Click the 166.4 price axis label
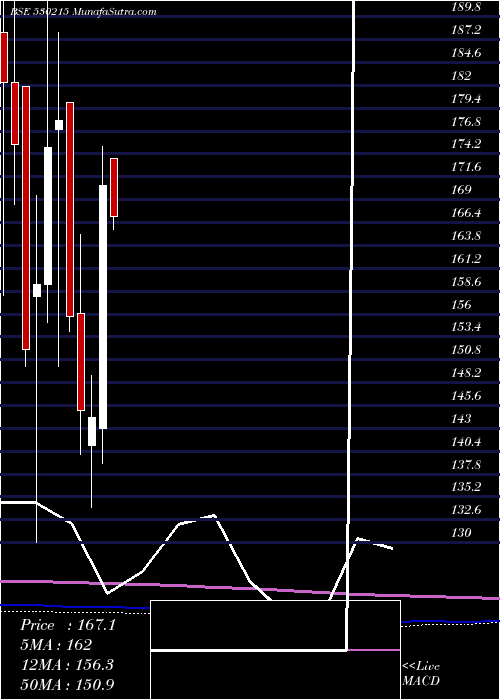The height and width of the screenshot is (700, 500). tap(466, 213)
